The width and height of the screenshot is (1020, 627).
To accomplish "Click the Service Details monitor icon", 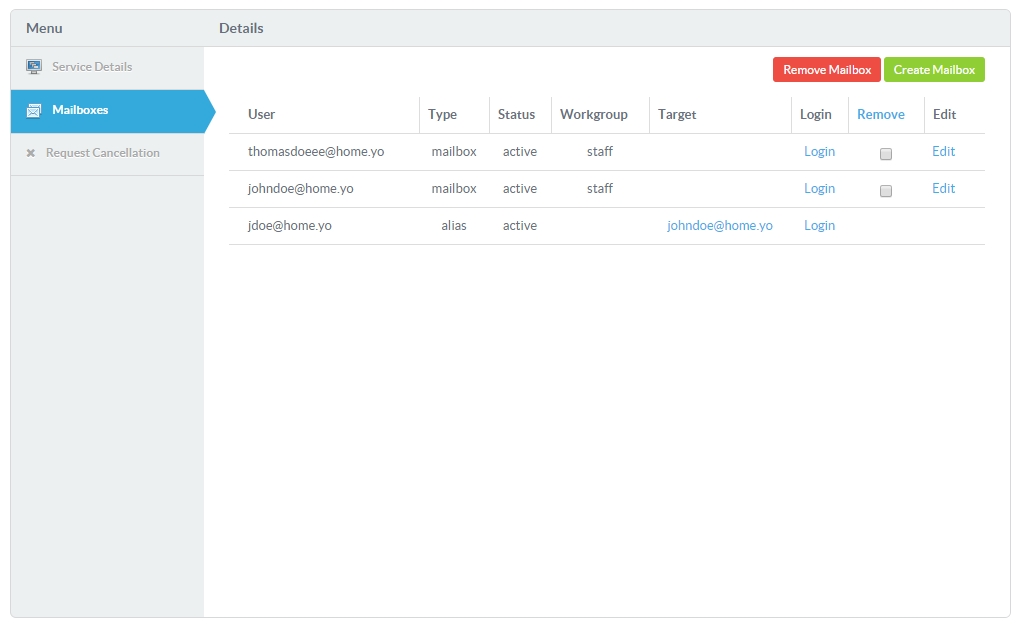I will tap(34, 67).
